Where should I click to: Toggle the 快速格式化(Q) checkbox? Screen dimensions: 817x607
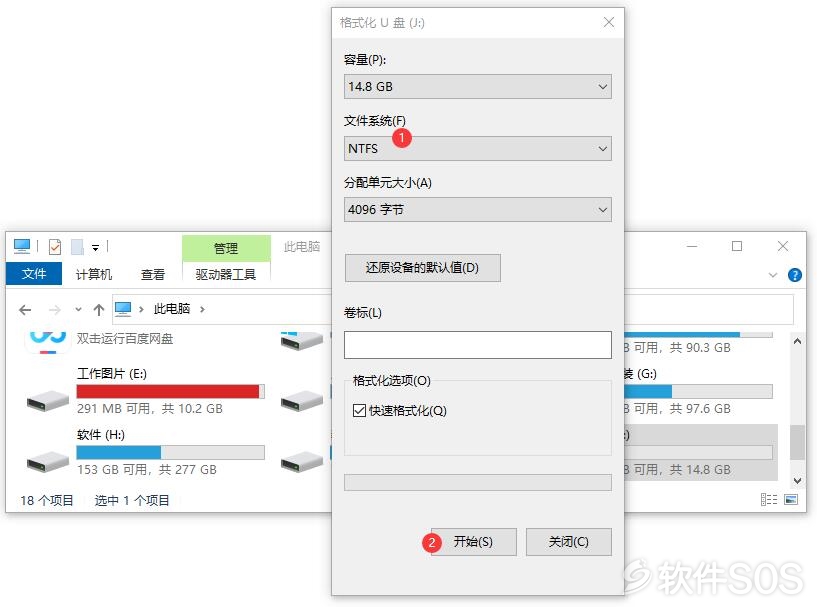point(359,411)
